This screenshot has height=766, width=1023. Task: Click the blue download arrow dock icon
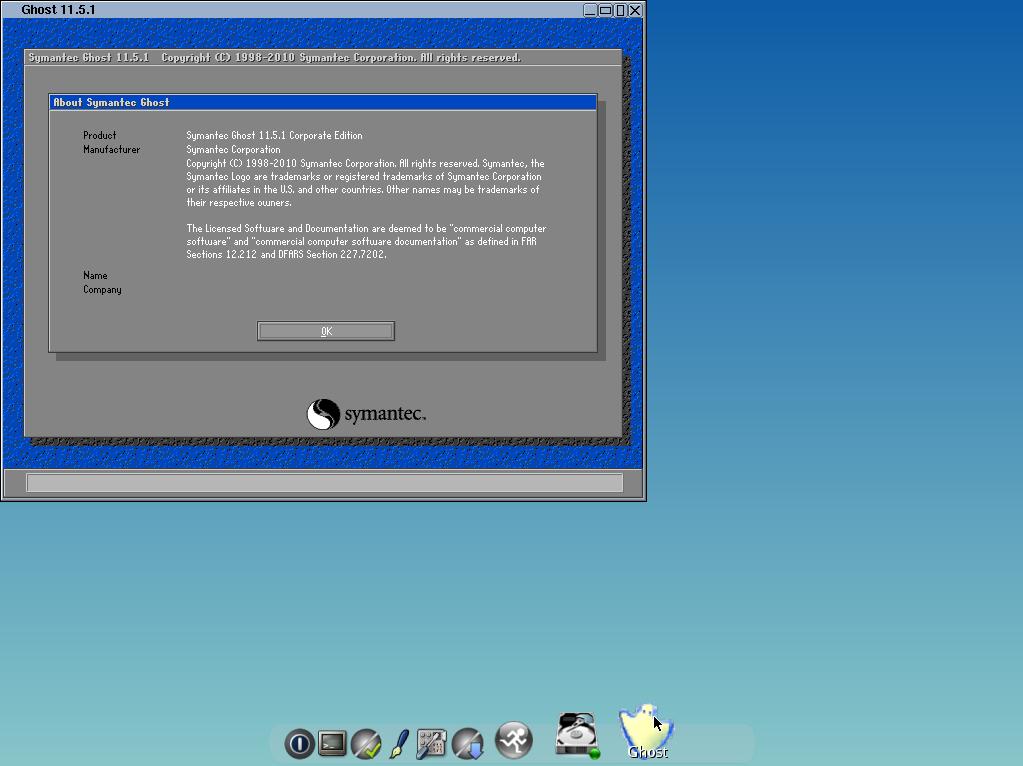pyautogui.click(x=468, y=743)
